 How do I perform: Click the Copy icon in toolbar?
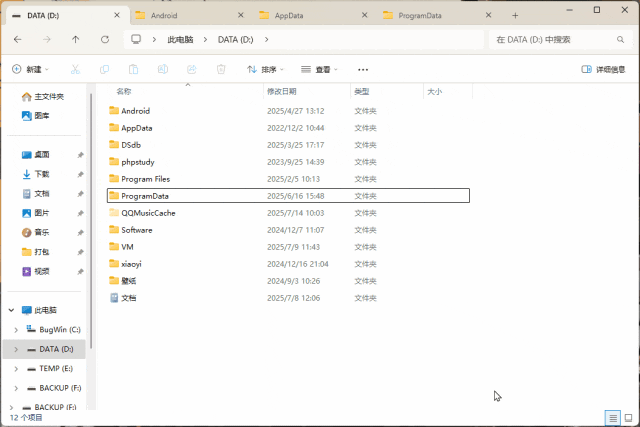click(x=104, y=69)
